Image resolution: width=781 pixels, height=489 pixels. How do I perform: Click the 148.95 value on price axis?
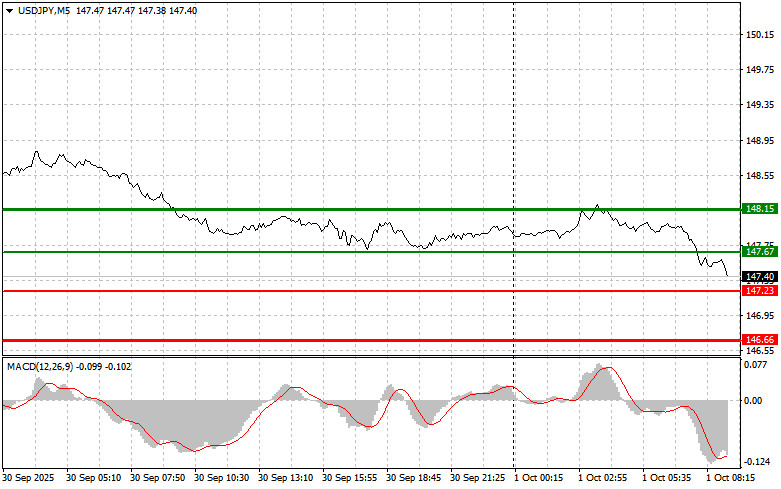pyautogui.click(x=759, y=141)
